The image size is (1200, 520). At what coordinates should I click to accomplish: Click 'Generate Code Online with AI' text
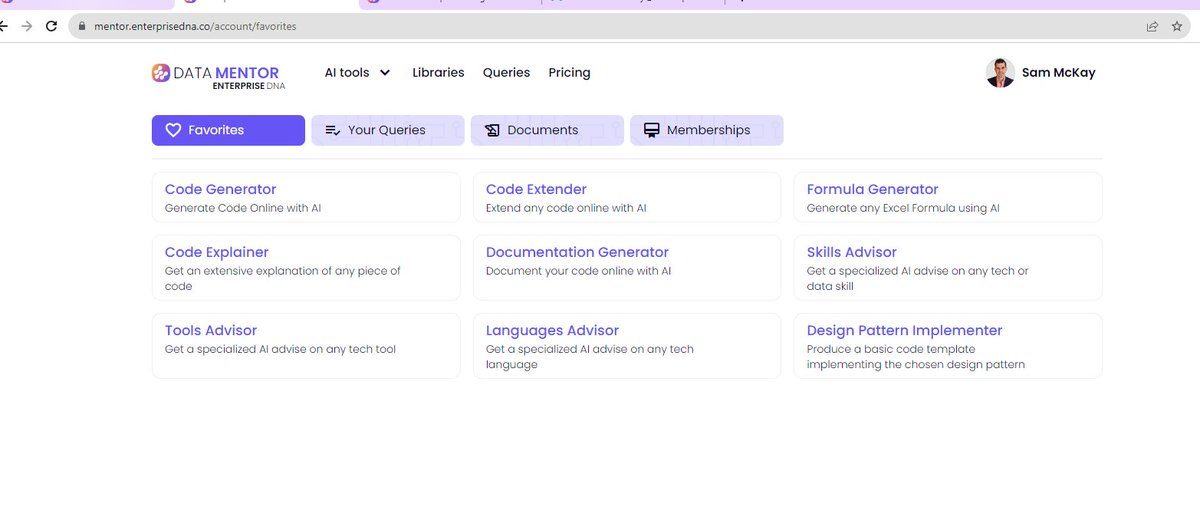coord(243,208)
